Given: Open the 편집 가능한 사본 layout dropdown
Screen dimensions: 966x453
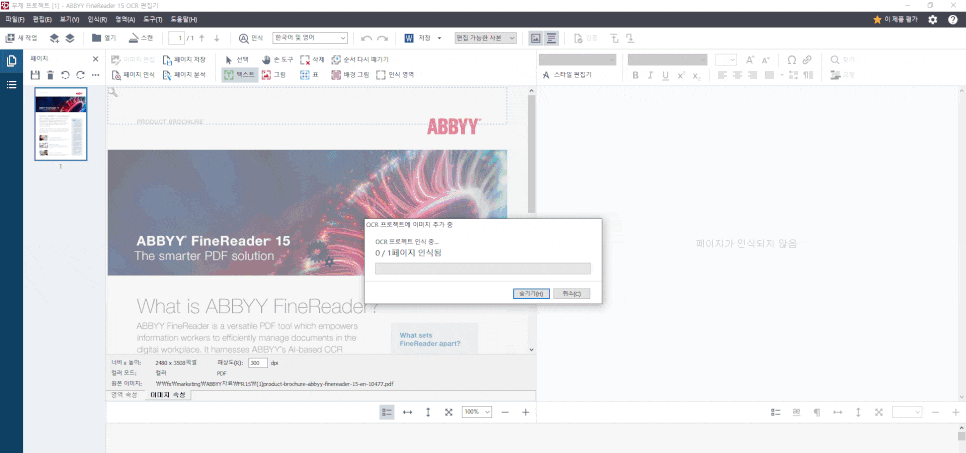Looking at the screenshot, I should click(485, 38).
